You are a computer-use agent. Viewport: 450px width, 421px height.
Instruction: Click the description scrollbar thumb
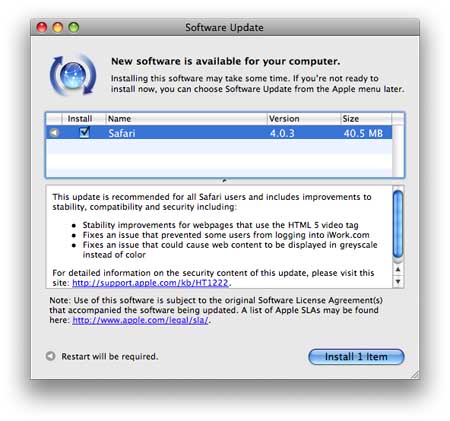tap(398, 224)
